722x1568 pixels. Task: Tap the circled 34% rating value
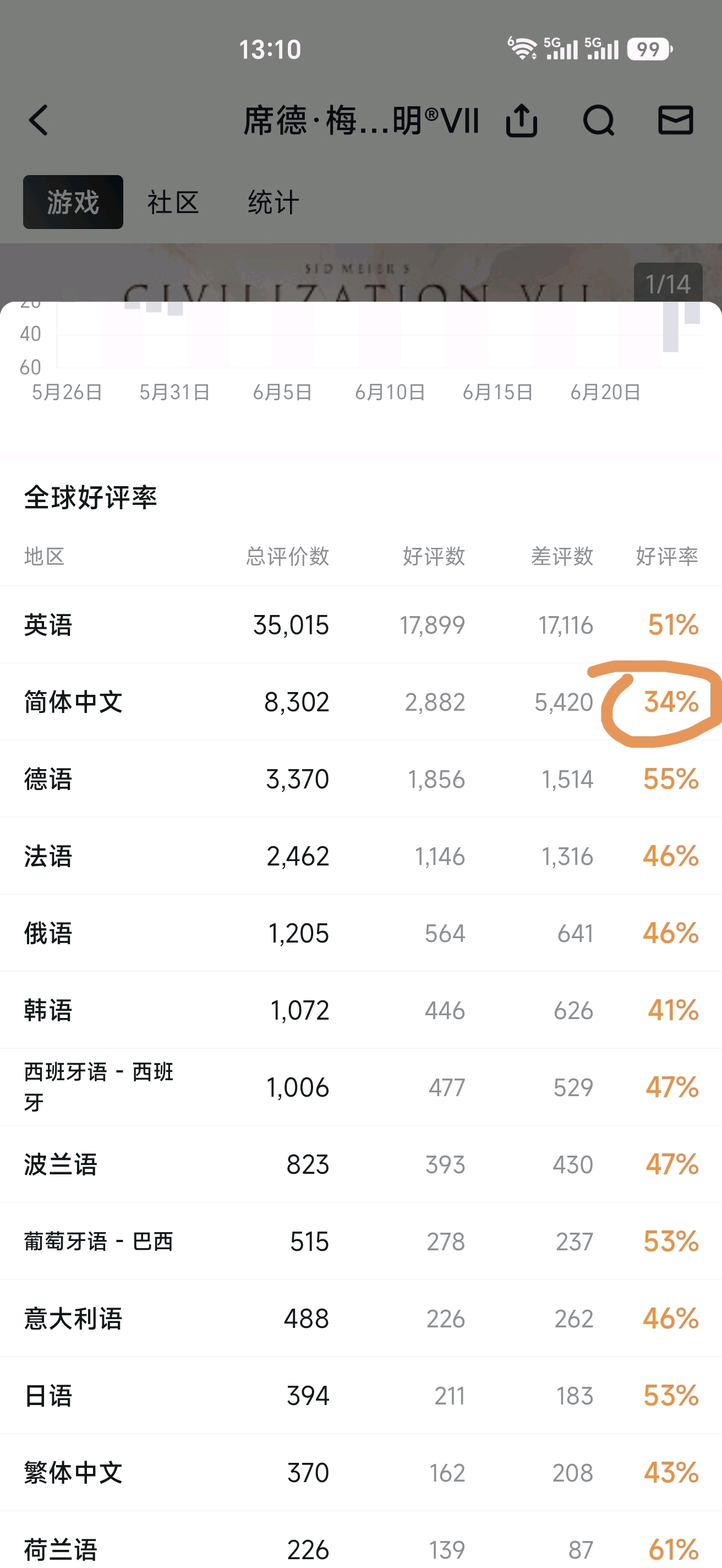[x=671, y=702]
